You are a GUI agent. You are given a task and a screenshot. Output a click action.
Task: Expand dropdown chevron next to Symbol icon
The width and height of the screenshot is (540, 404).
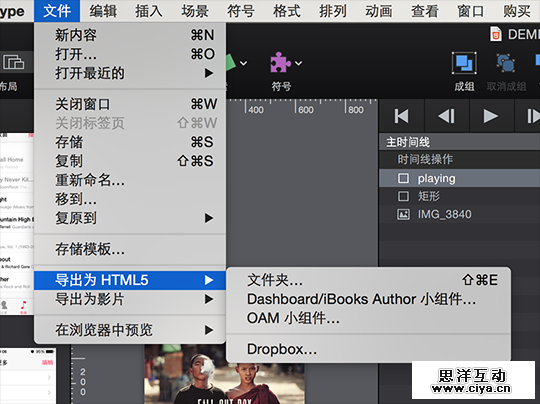(298, 63)
